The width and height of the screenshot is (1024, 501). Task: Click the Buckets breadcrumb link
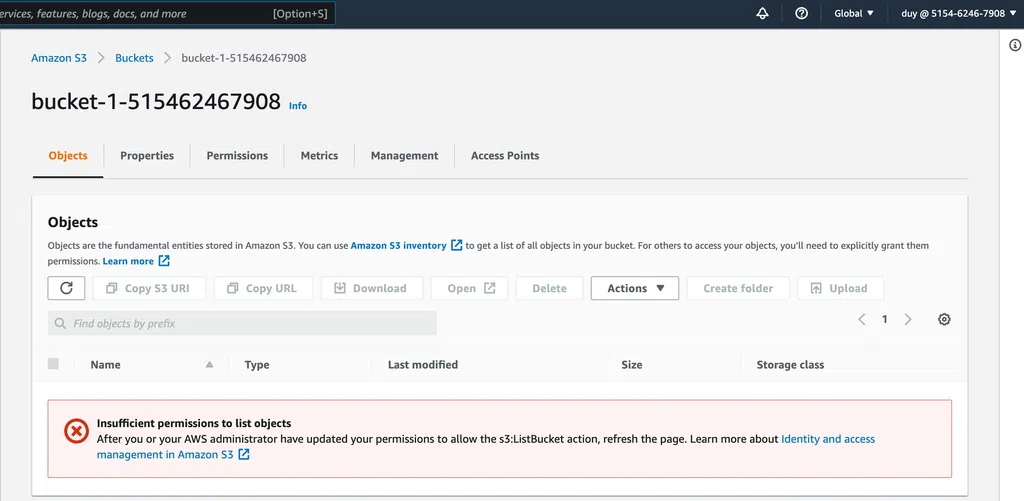tap(135, 57)
